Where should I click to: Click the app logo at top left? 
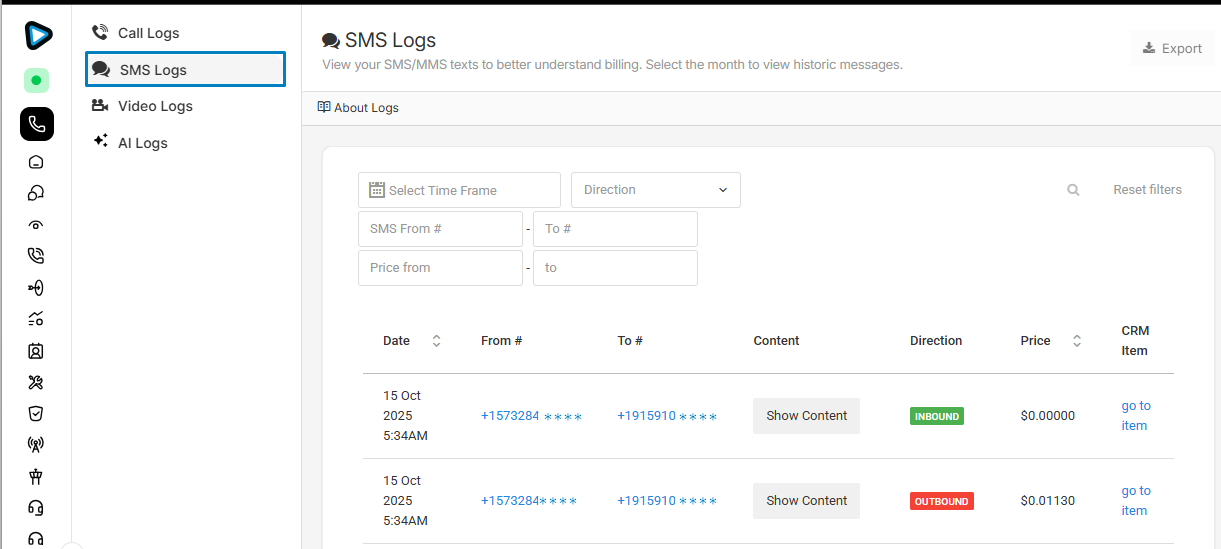[37, 35]
